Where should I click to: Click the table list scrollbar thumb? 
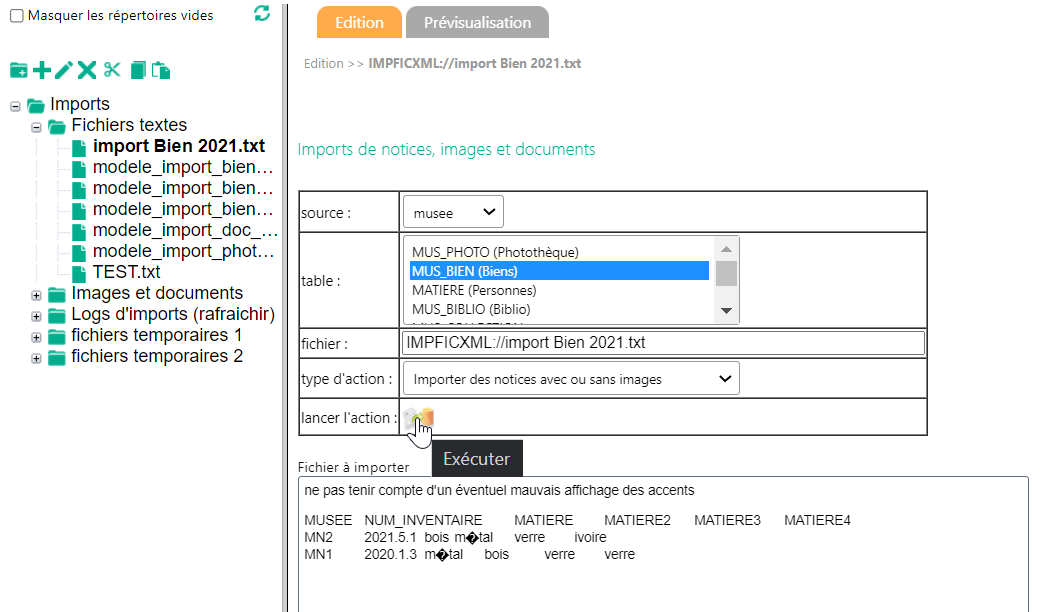726,273
